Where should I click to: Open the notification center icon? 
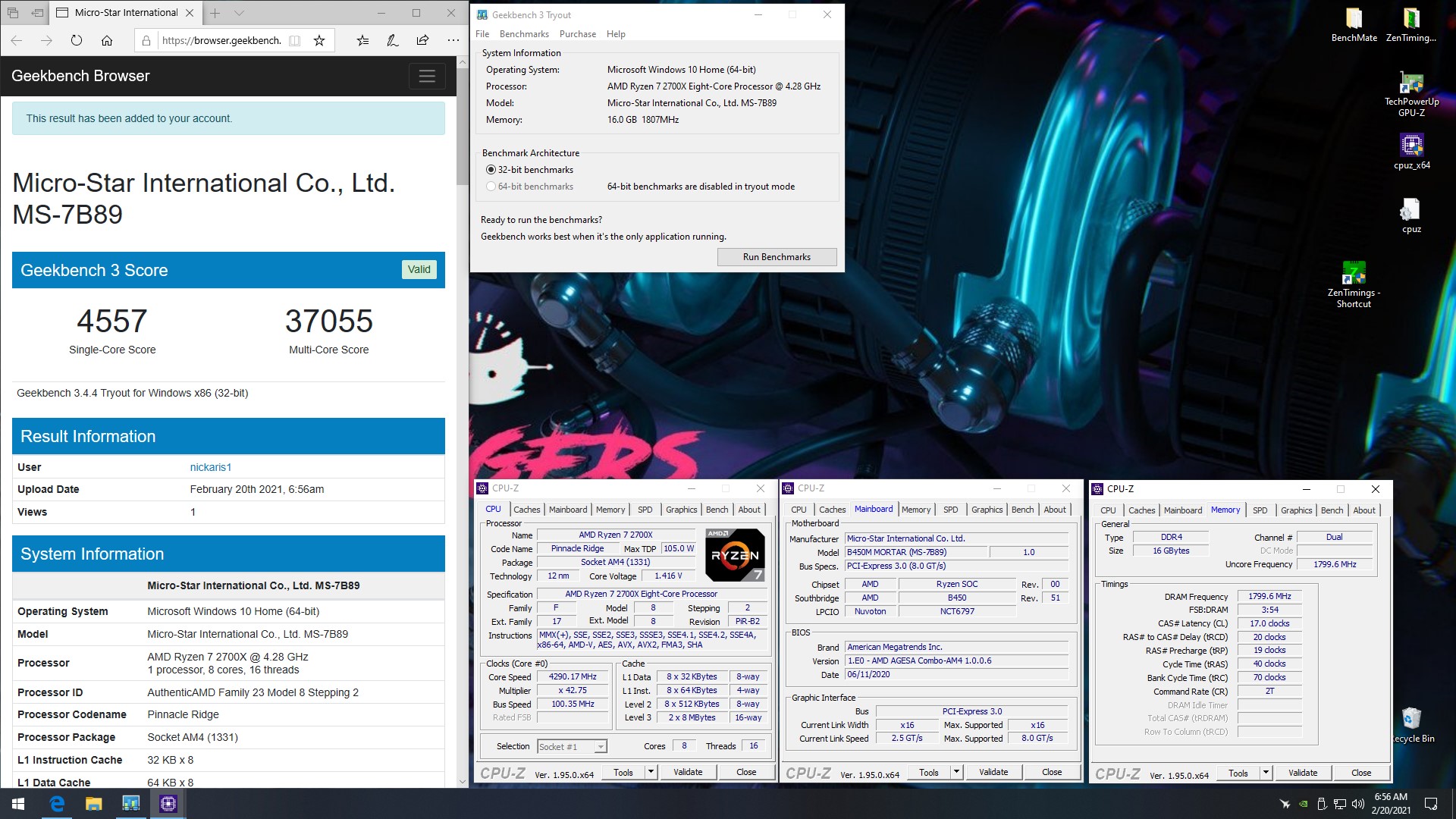pyautogui.click(x=1431, y=804)
